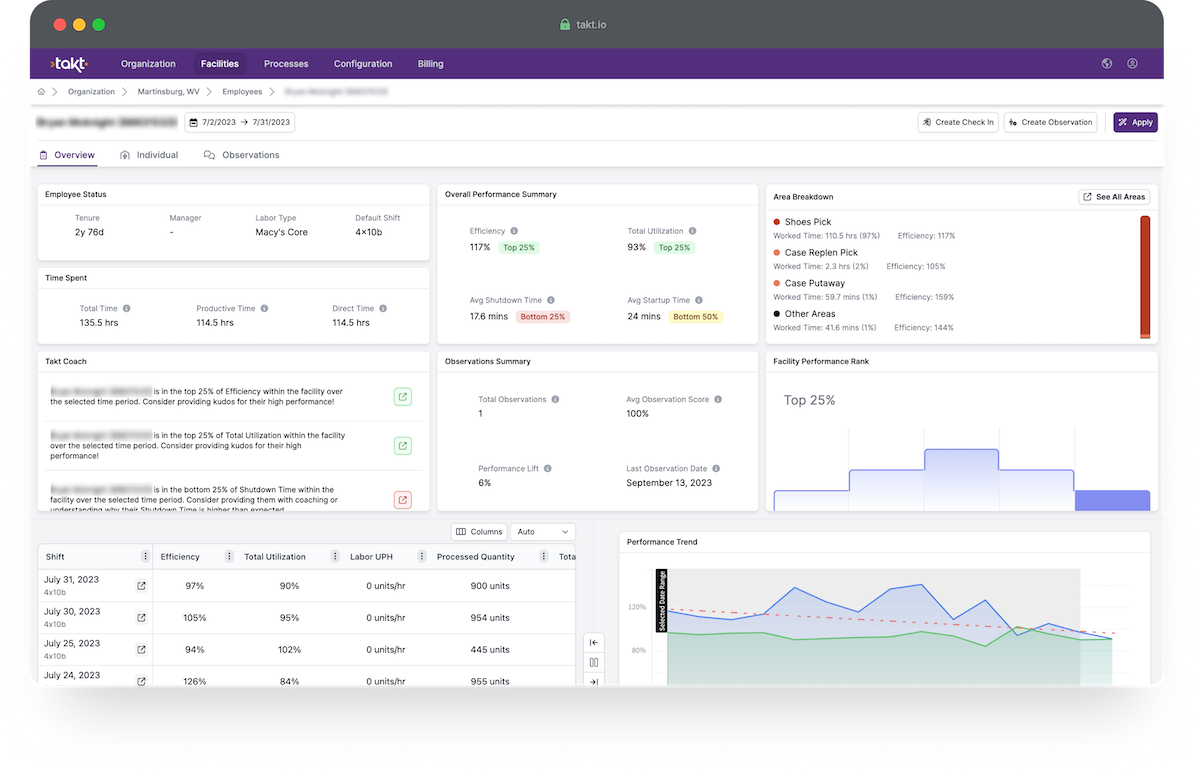Open the globe language icon
Screen dimensions: 1200x771
[1107, 64]
